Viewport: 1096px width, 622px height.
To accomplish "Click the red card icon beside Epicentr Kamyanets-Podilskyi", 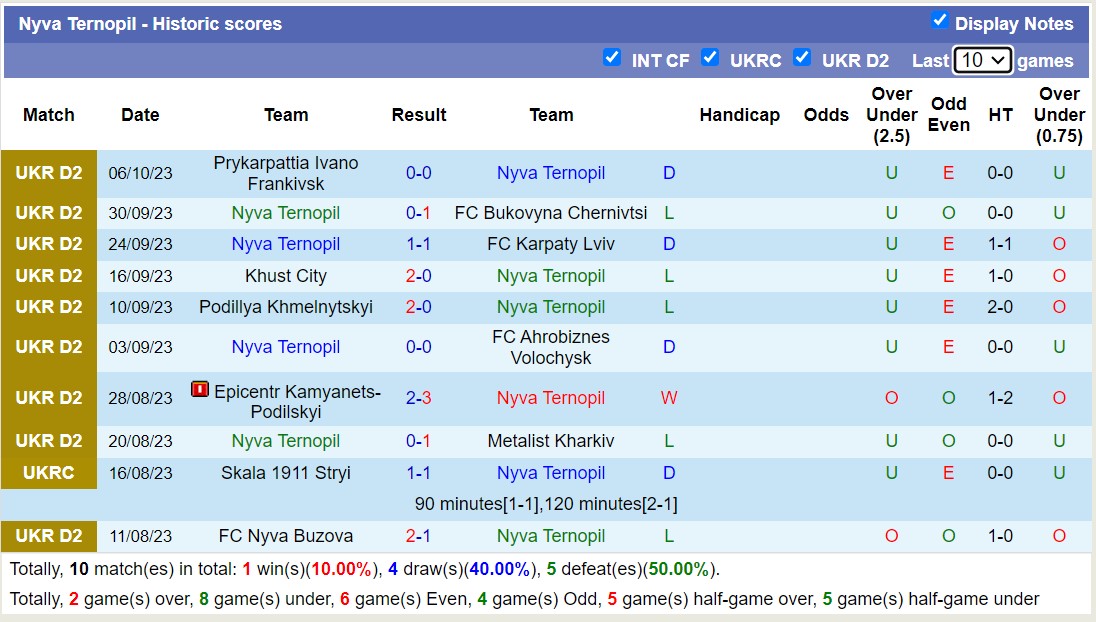I will (x=202, y=391).
